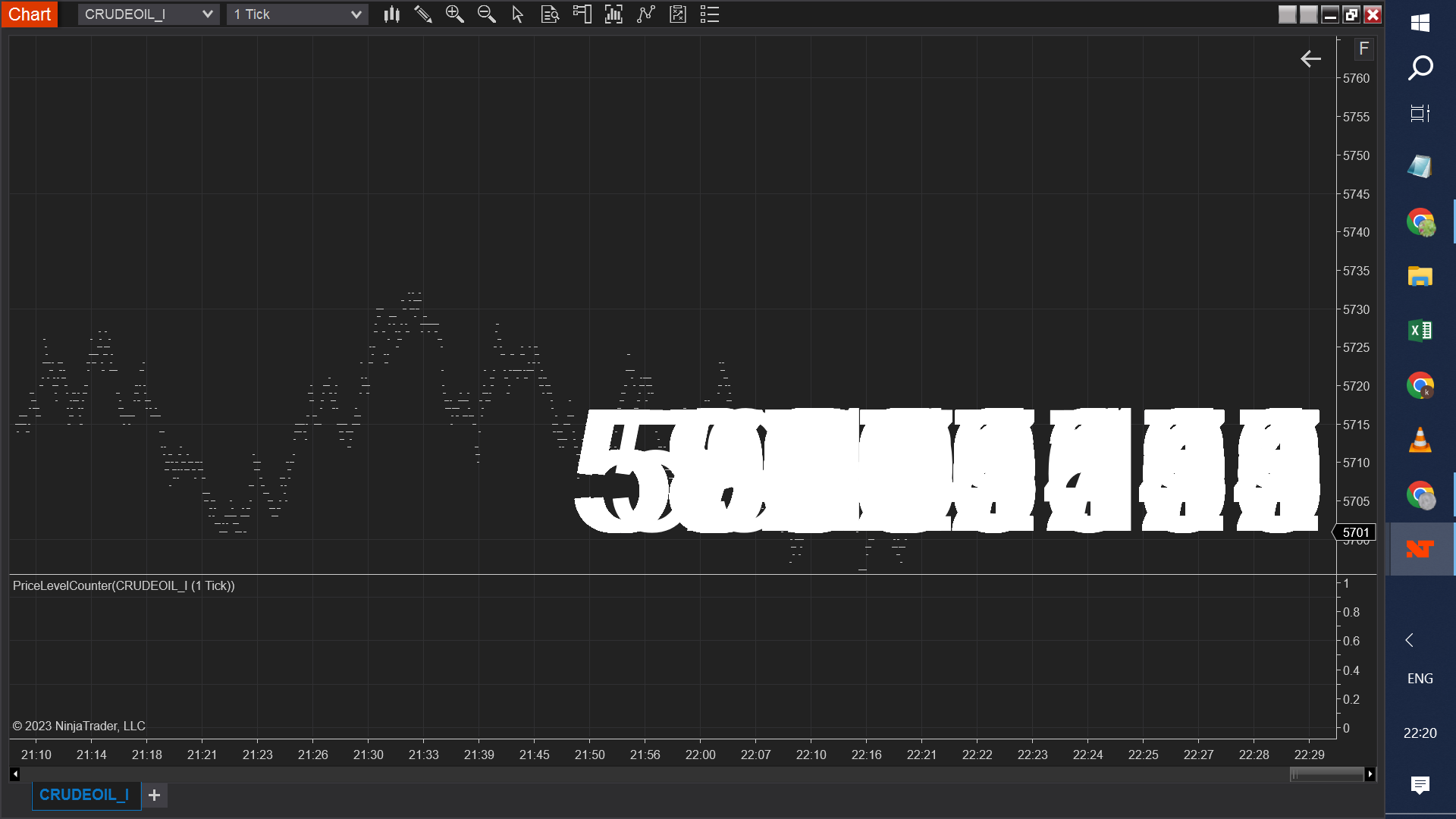The height and width of the screenshot is (819, 1456).
Task: Click the zoom out magnifier
Action: pyautogui.click(x=486, y=14)
